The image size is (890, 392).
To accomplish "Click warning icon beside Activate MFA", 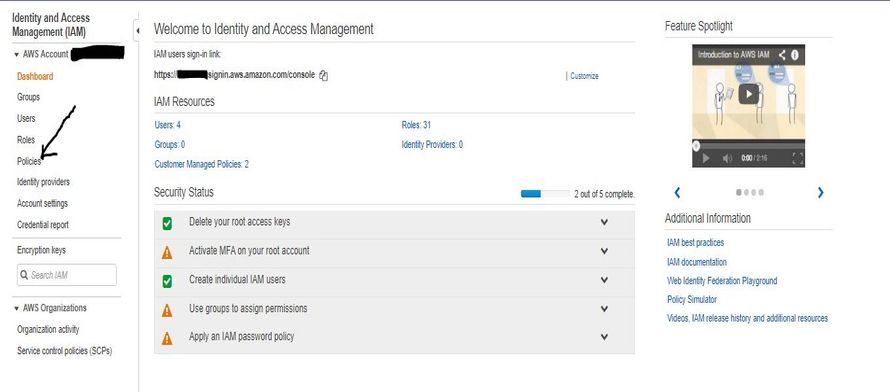I will [167, 252].
